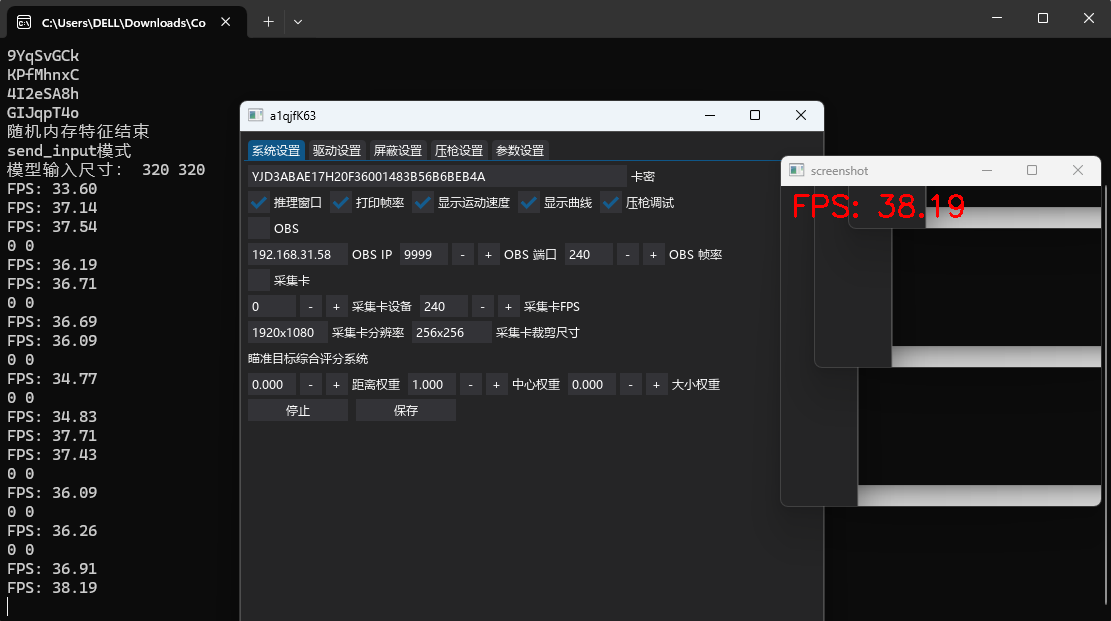Click the app icon in the a1qjfK63 title bar
This screenshot has height=621, width=1111.
click(256, 115)
